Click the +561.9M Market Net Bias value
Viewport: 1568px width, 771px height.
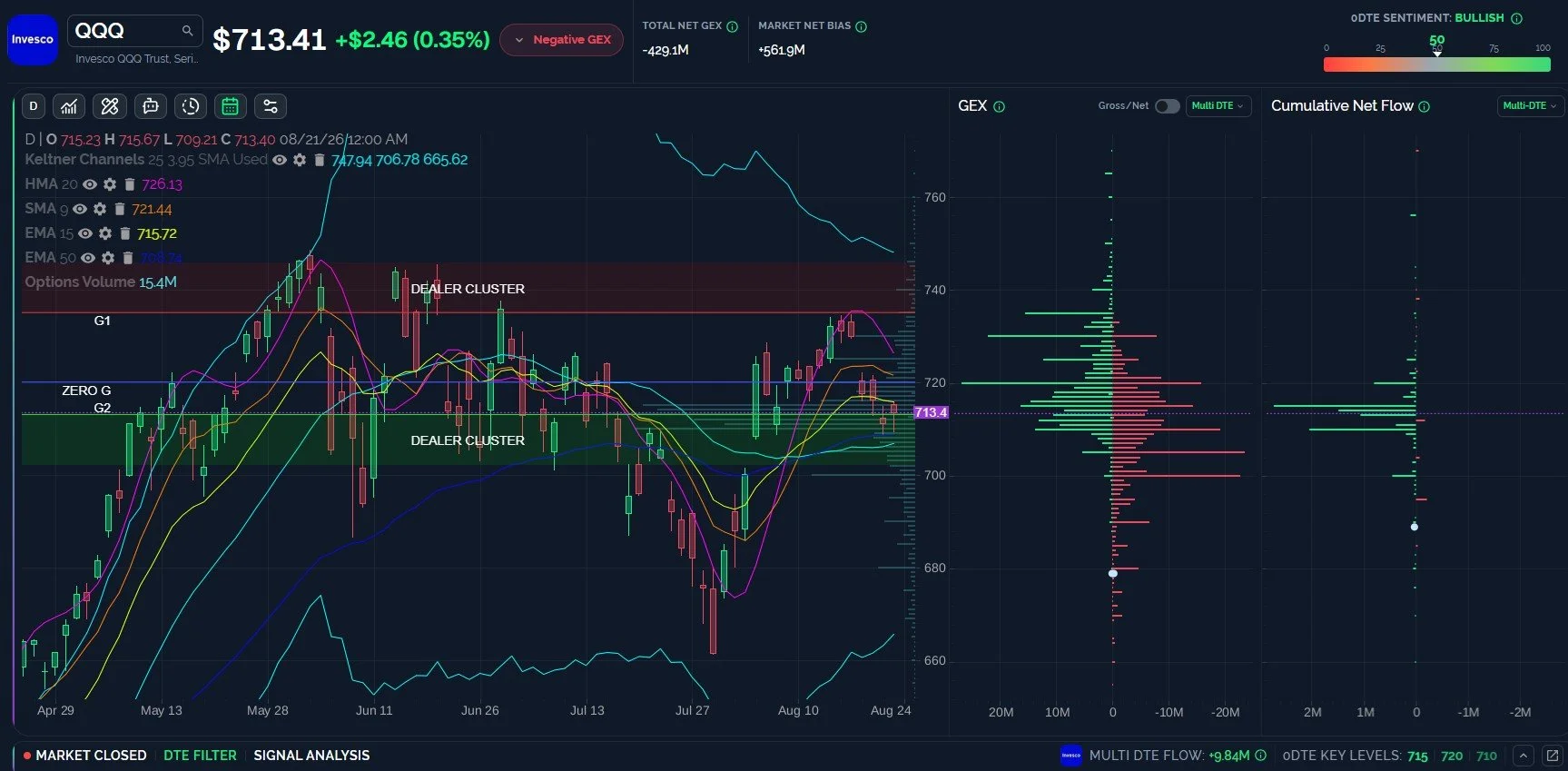[782, 50]
